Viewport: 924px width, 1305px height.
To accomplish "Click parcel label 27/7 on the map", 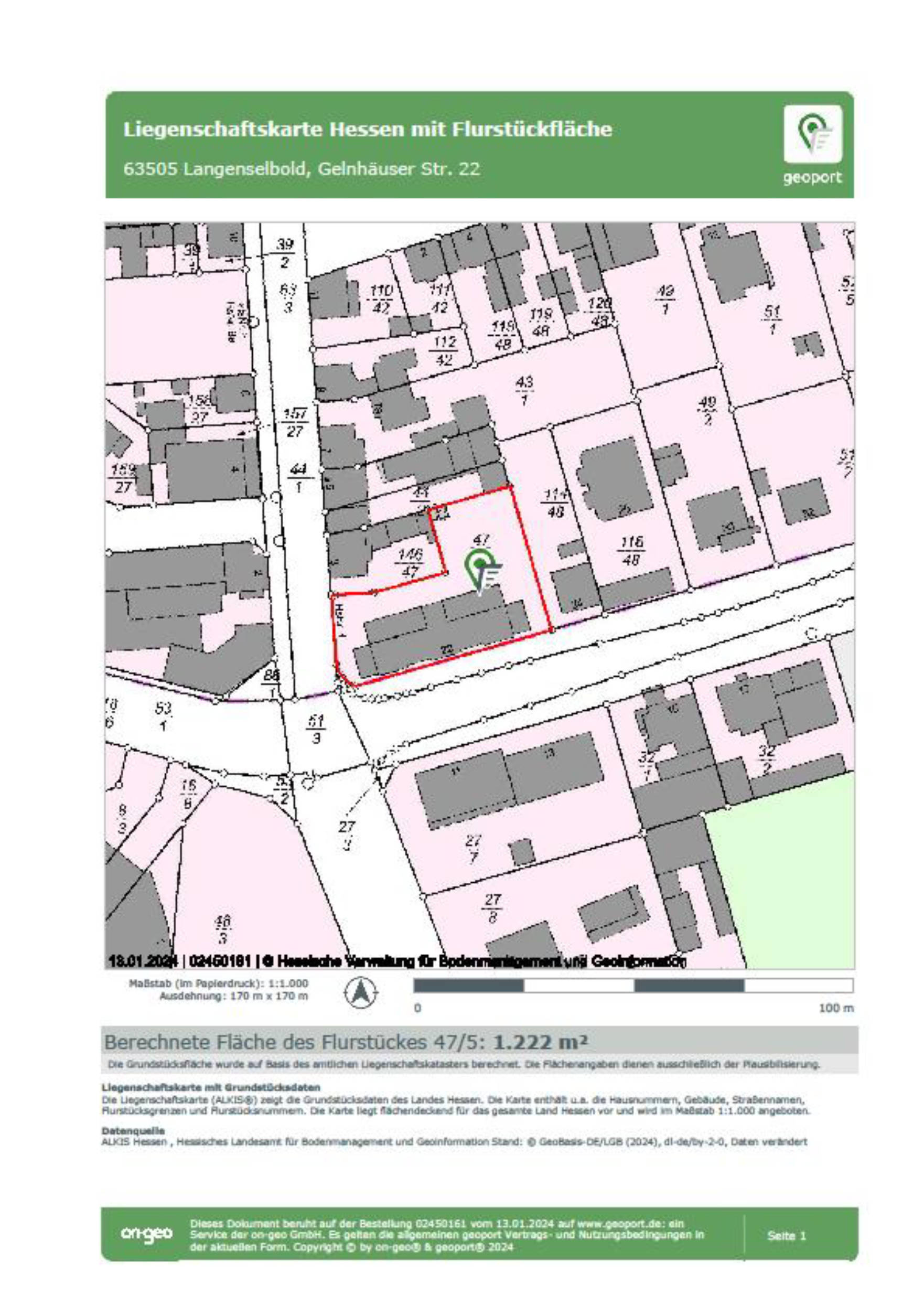I will [474, 849].
